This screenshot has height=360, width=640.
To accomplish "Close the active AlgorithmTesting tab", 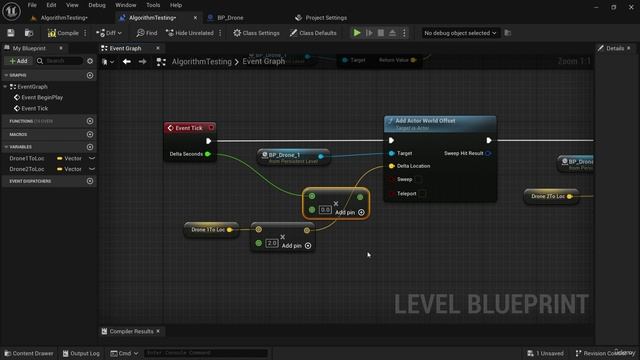I will point(195,18).
